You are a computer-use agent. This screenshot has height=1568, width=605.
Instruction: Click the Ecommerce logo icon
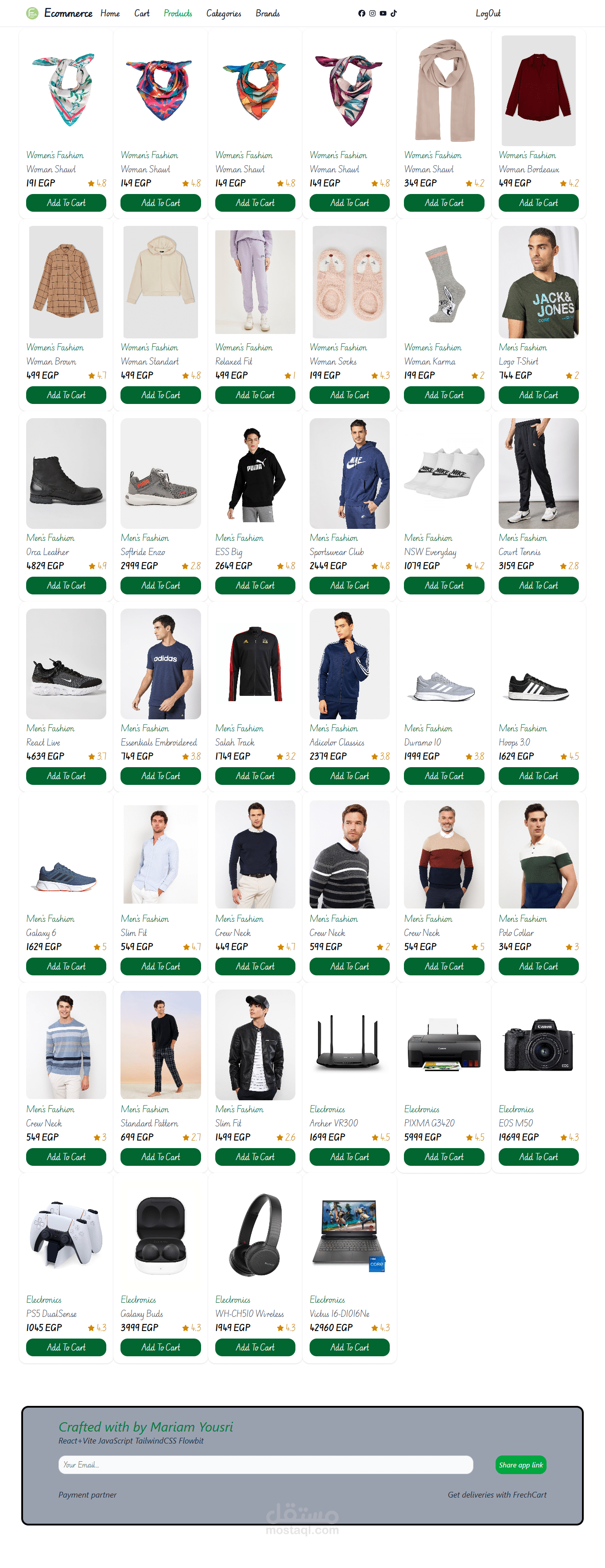[32, 13]
